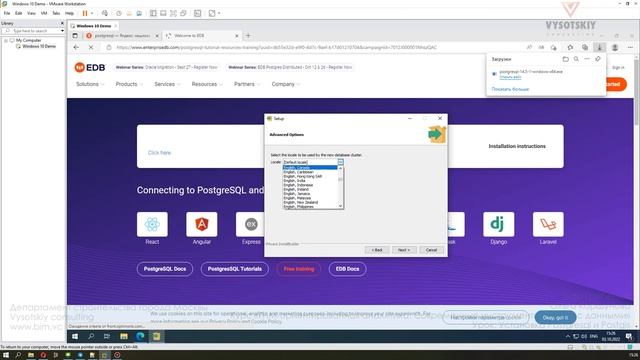
Task: Expand the Solutions navigation menu
Action: pos(90,84)
